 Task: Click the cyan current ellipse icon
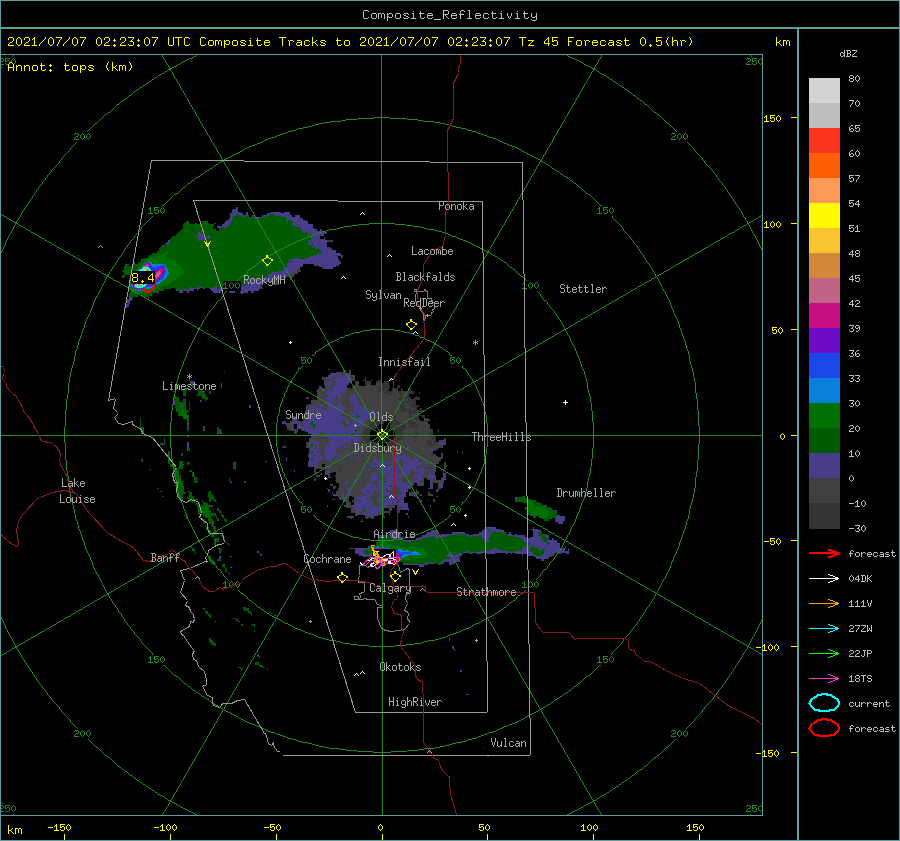824,703
